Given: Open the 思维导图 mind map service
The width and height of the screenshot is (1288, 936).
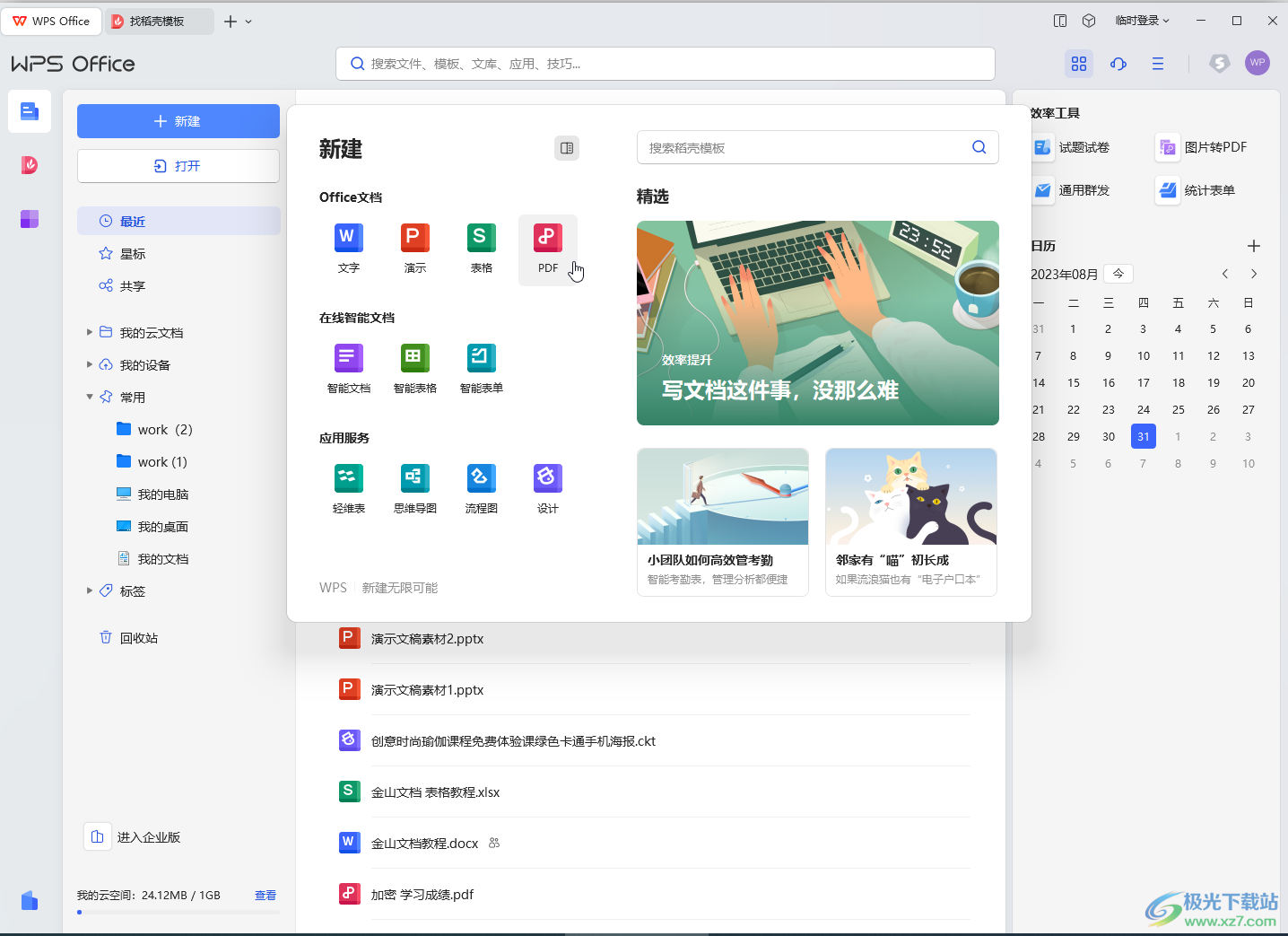Looking at the screenshot, I should 414,489.
